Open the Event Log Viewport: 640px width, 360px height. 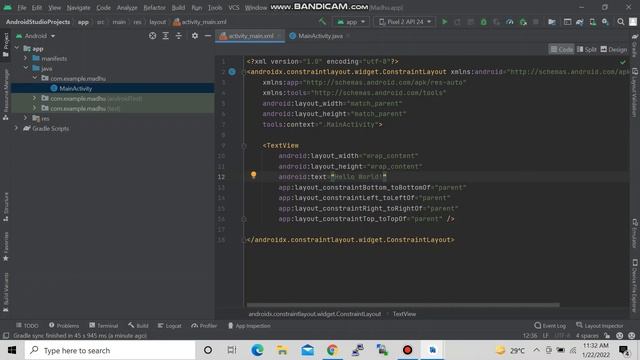click(x=550, y=326)
